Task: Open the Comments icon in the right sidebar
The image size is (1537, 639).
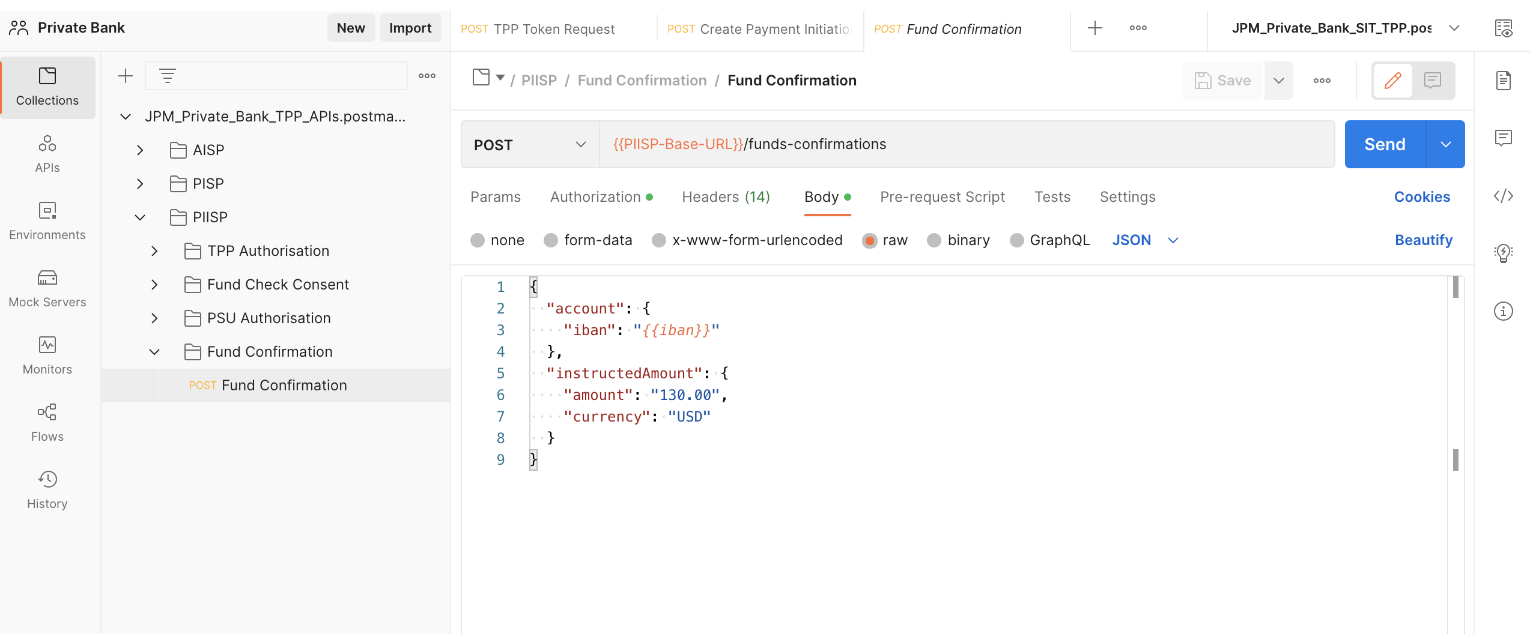Action: point(1503,138)
